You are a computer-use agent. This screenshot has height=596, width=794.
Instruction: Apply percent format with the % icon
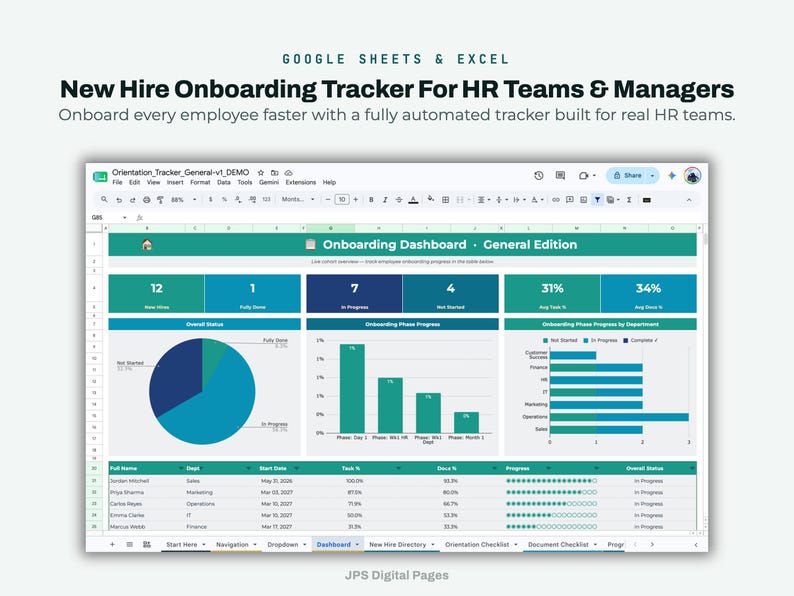click(x=224, y=200)
